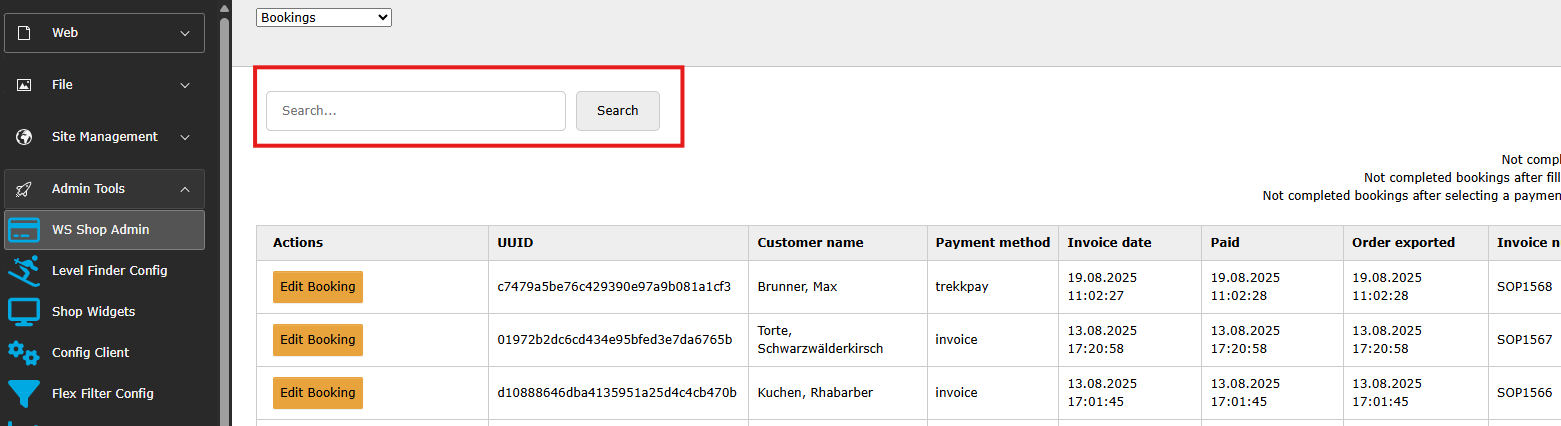This screenshot has height=426, width=1561.
Task: Edit booking for Brunner, Max
Action: click(317, 287)
